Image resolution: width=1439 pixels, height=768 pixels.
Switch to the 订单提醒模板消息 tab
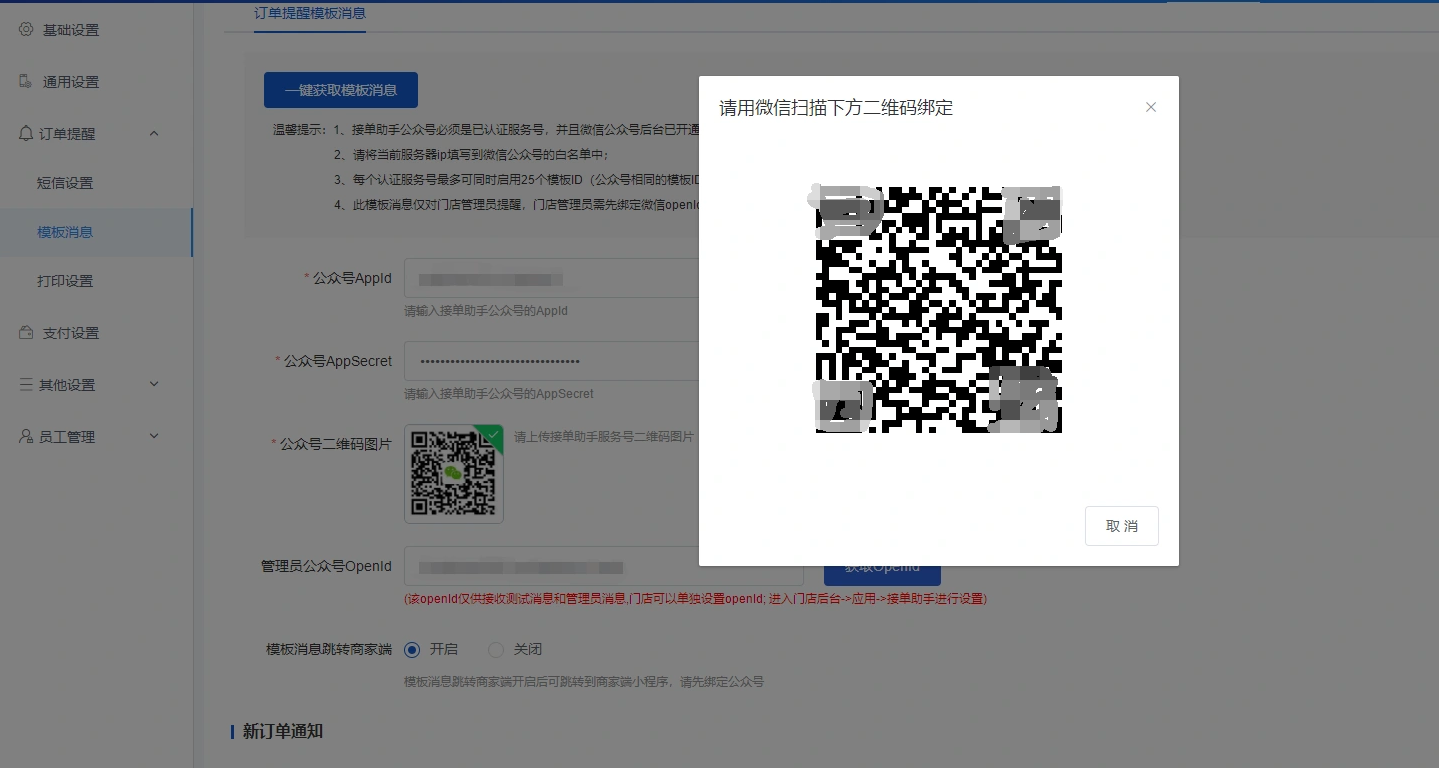(310, 14)
